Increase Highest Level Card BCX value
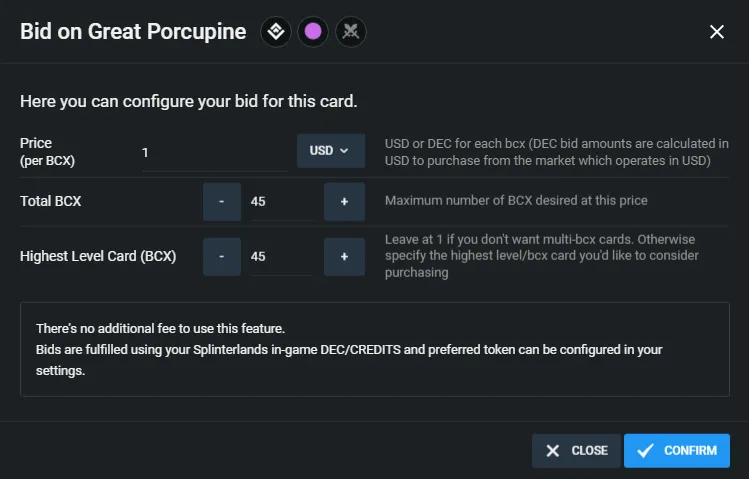This screenshot has width=749, height=479. click(x=344, y=256)
